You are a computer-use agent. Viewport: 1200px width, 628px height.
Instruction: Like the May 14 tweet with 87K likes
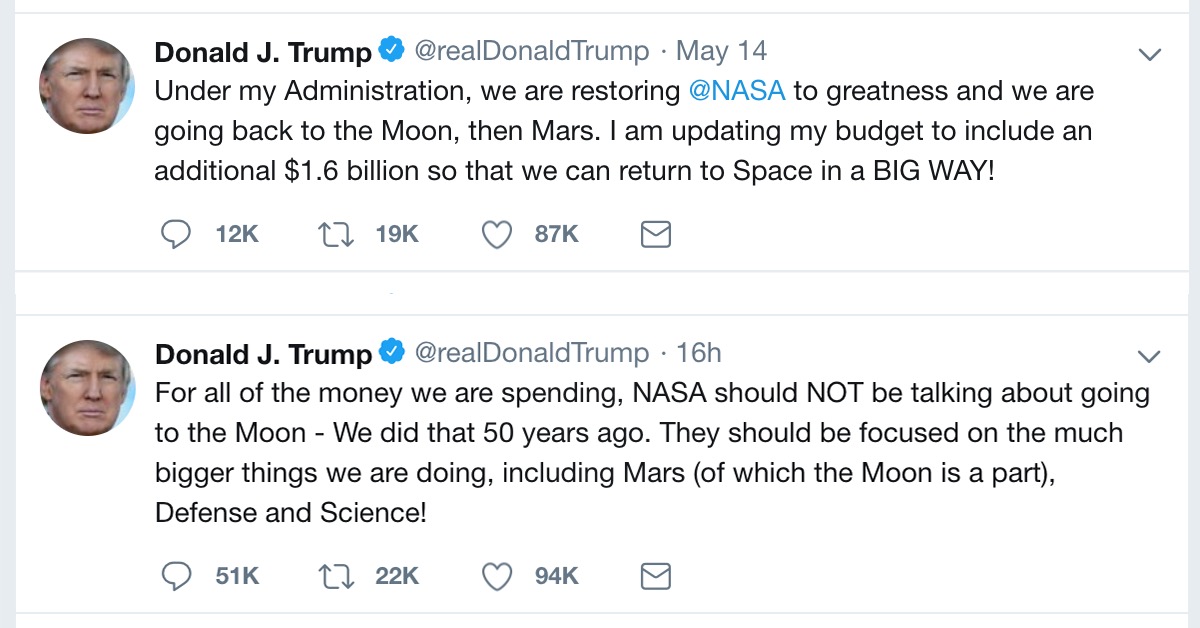497,234
